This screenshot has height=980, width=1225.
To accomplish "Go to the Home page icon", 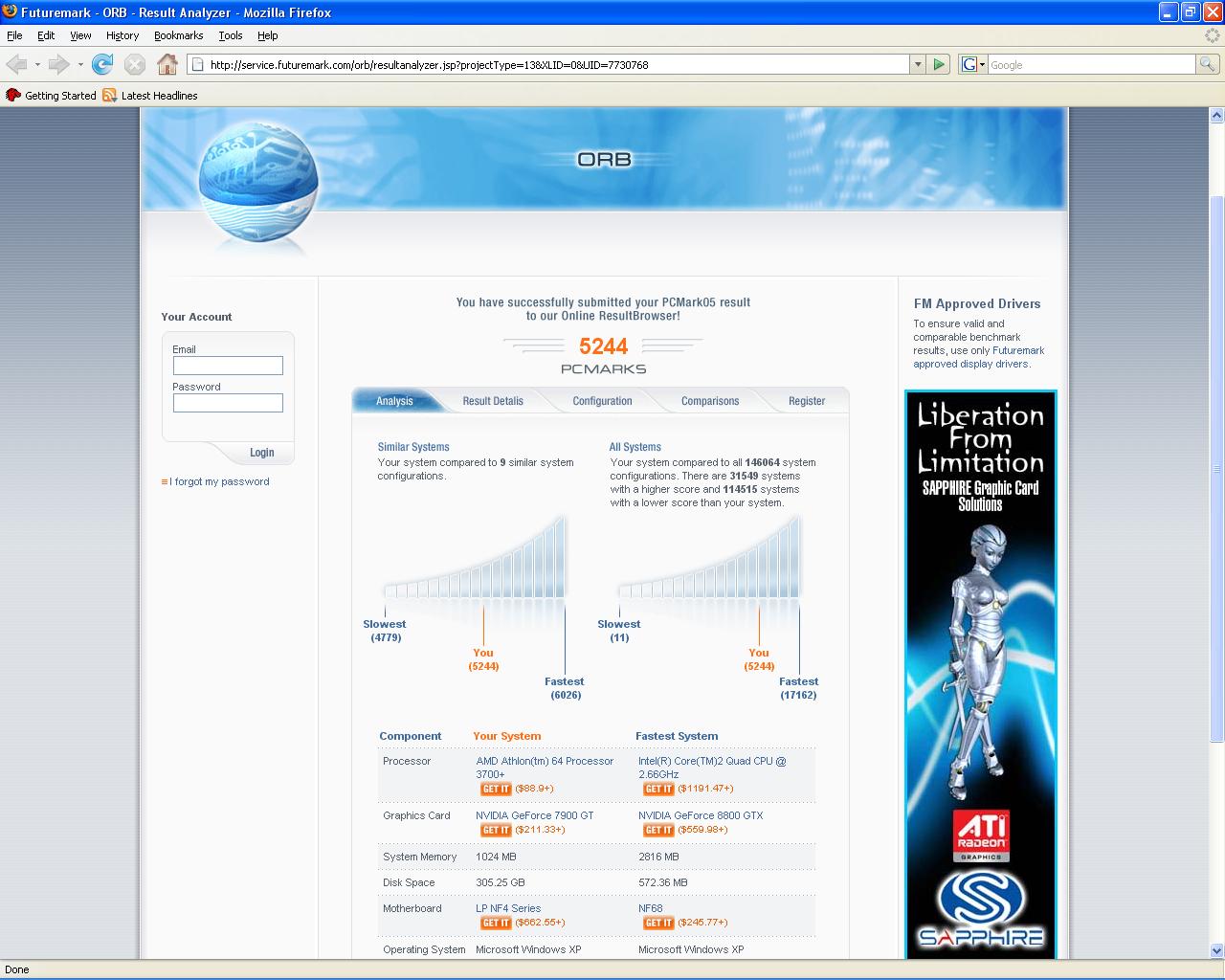I will pos(167,64).
